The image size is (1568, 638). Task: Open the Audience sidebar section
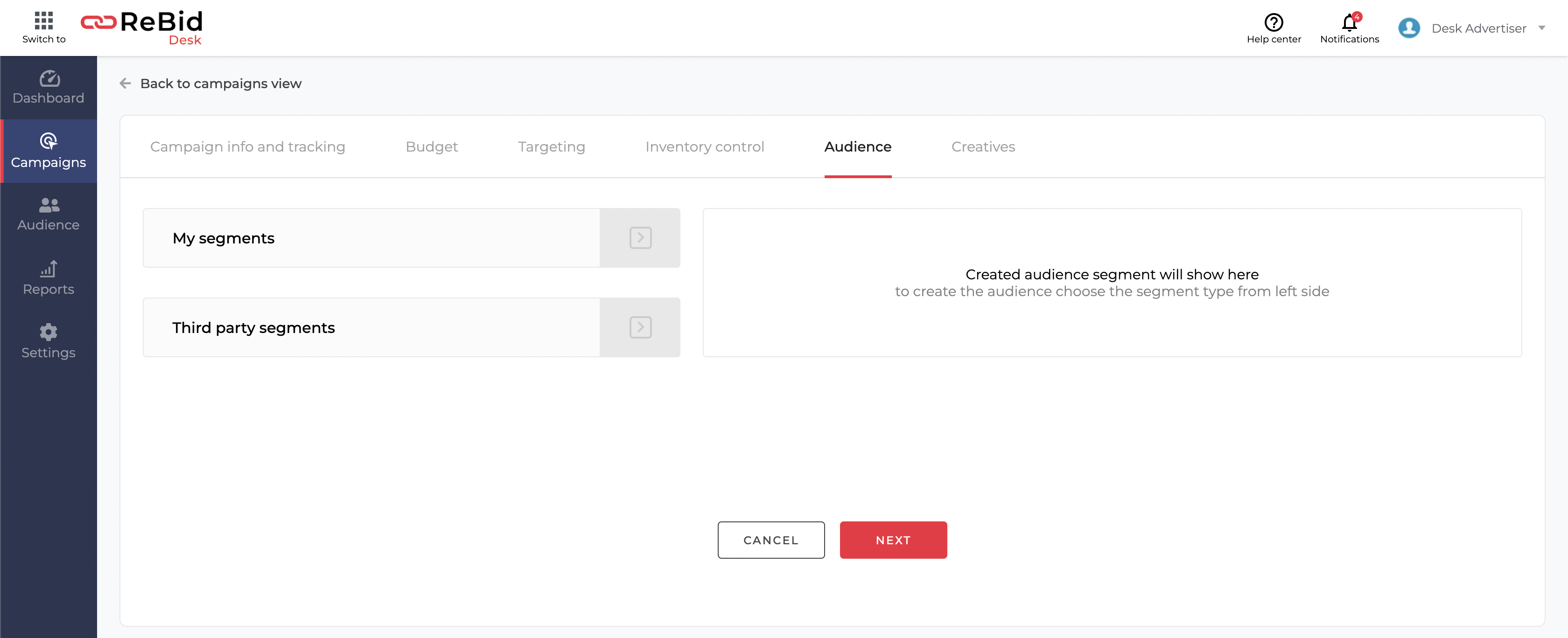coord(49,215)
